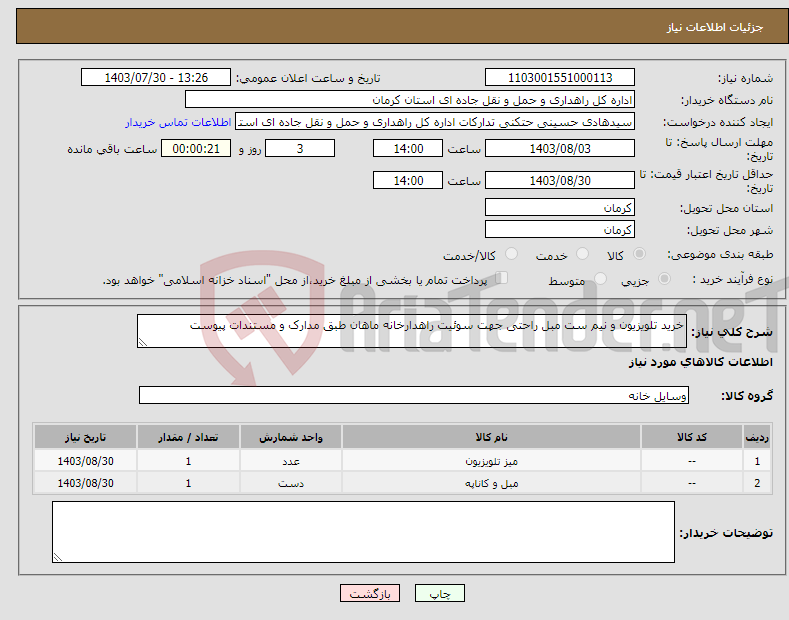Click the remaining days field showing 3
Screen dimensions: 789x620
pyautogui.click(x=300, y=148)
